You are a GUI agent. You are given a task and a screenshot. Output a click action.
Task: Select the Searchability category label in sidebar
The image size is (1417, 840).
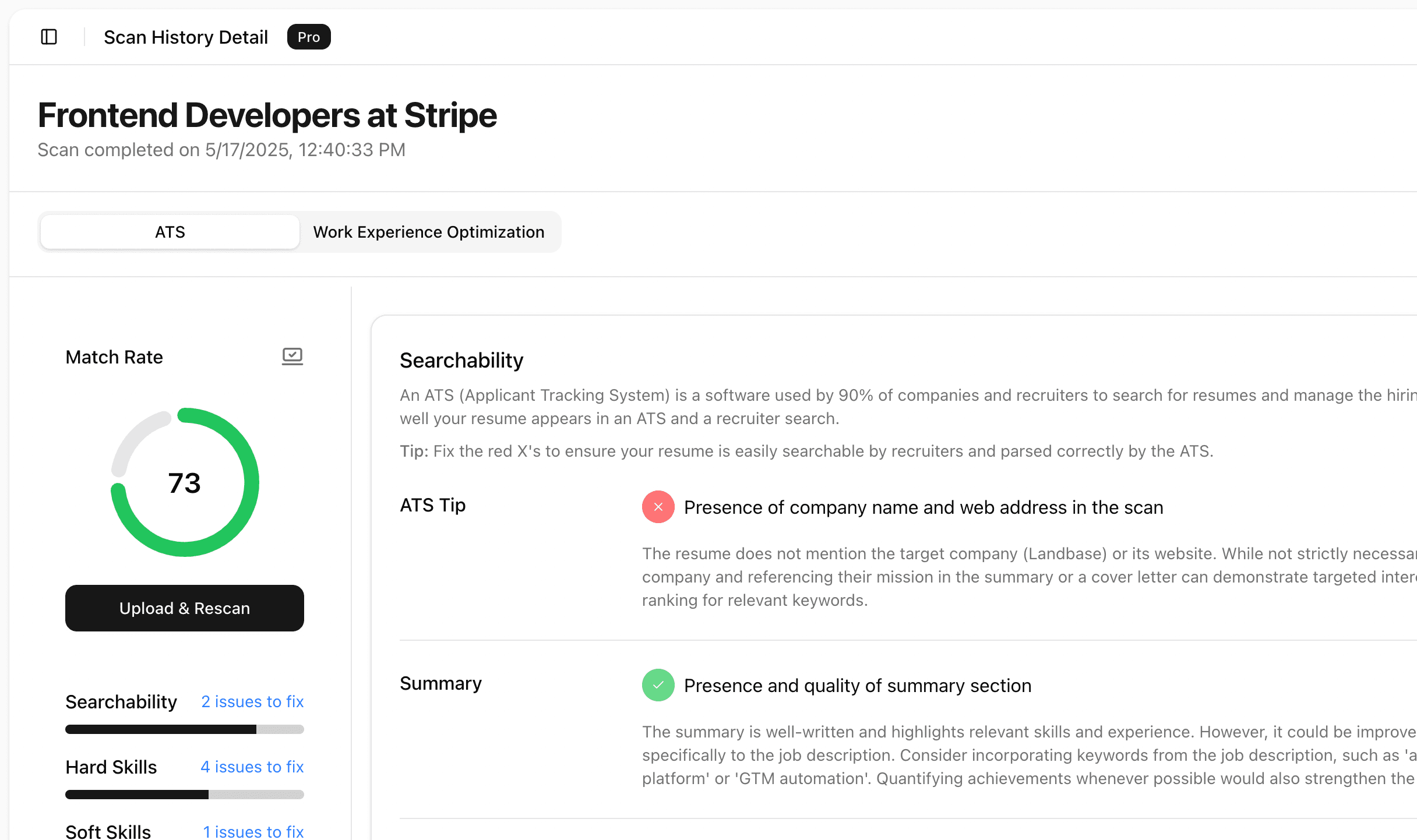pos(121,701)
